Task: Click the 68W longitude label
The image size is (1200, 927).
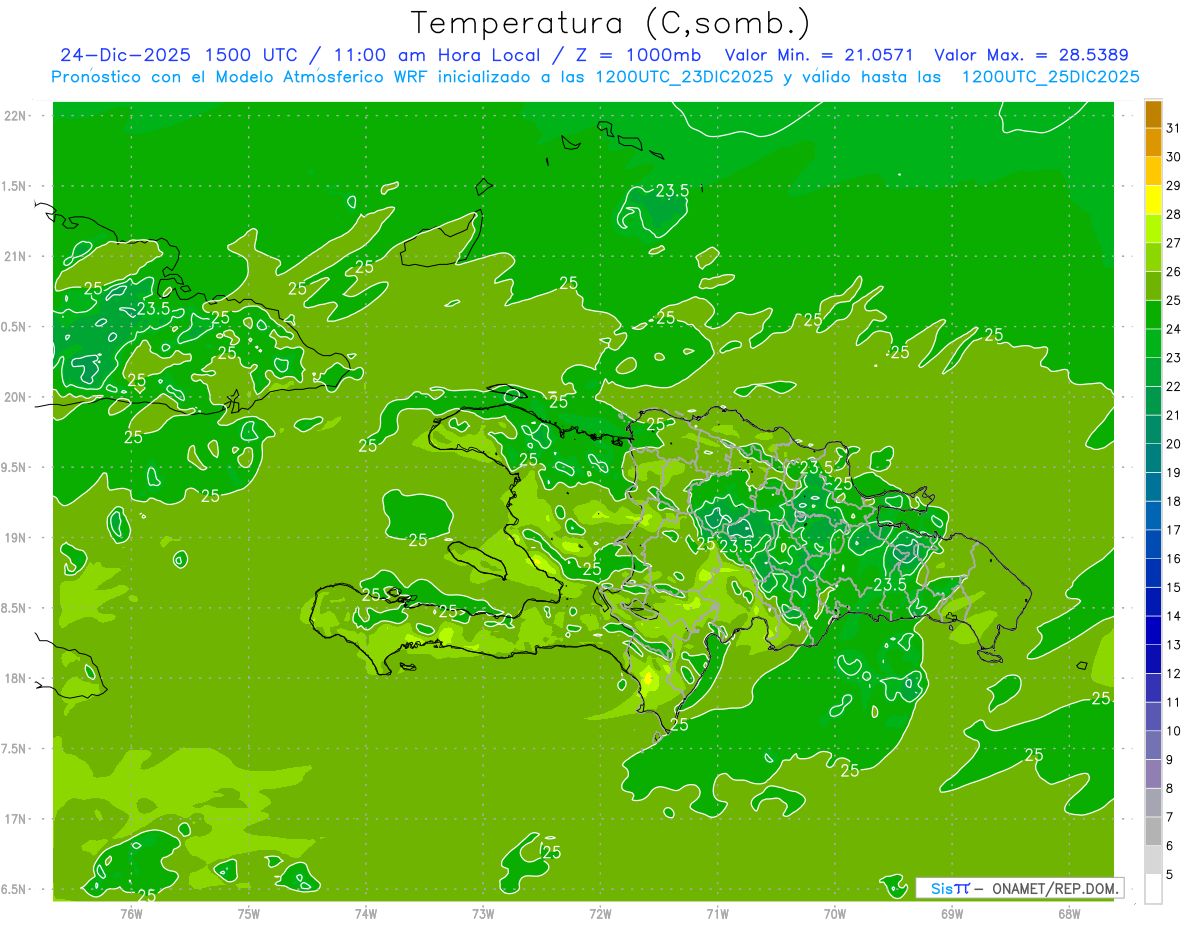Action: pos(1069,913)
